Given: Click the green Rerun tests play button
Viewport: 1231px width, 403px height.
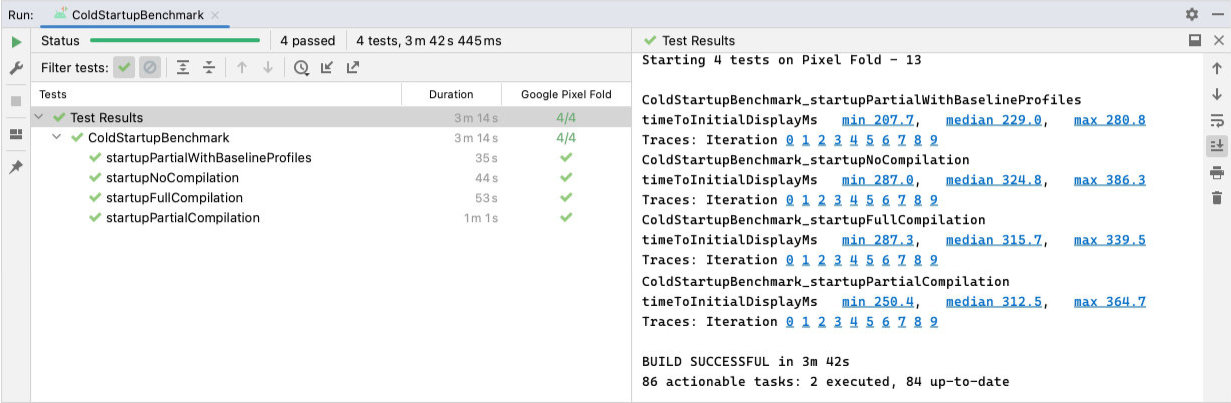Looking at the screenshot, I should coord(15,42).
